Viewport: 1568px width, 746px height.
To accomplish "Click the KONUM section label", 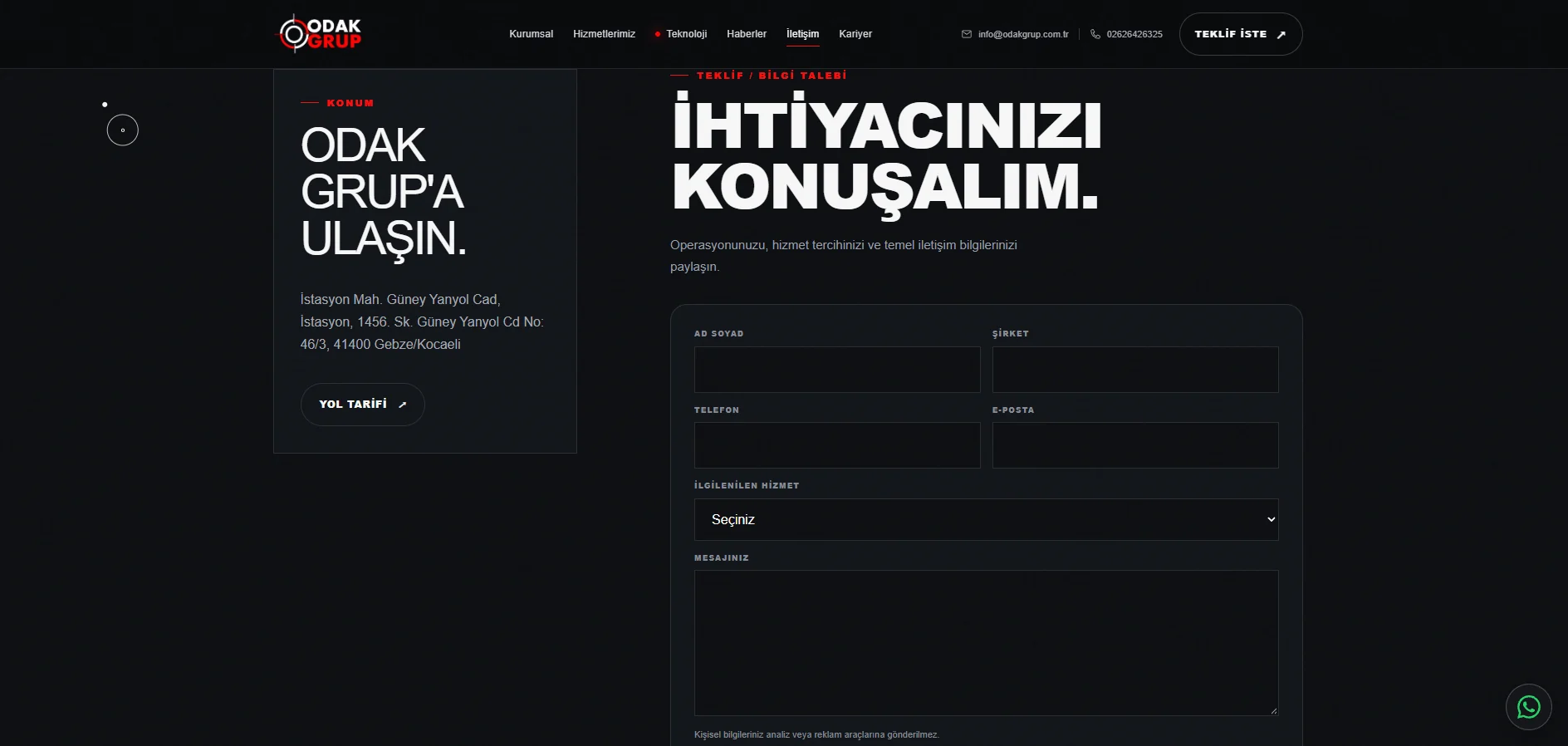I will 350,103.
